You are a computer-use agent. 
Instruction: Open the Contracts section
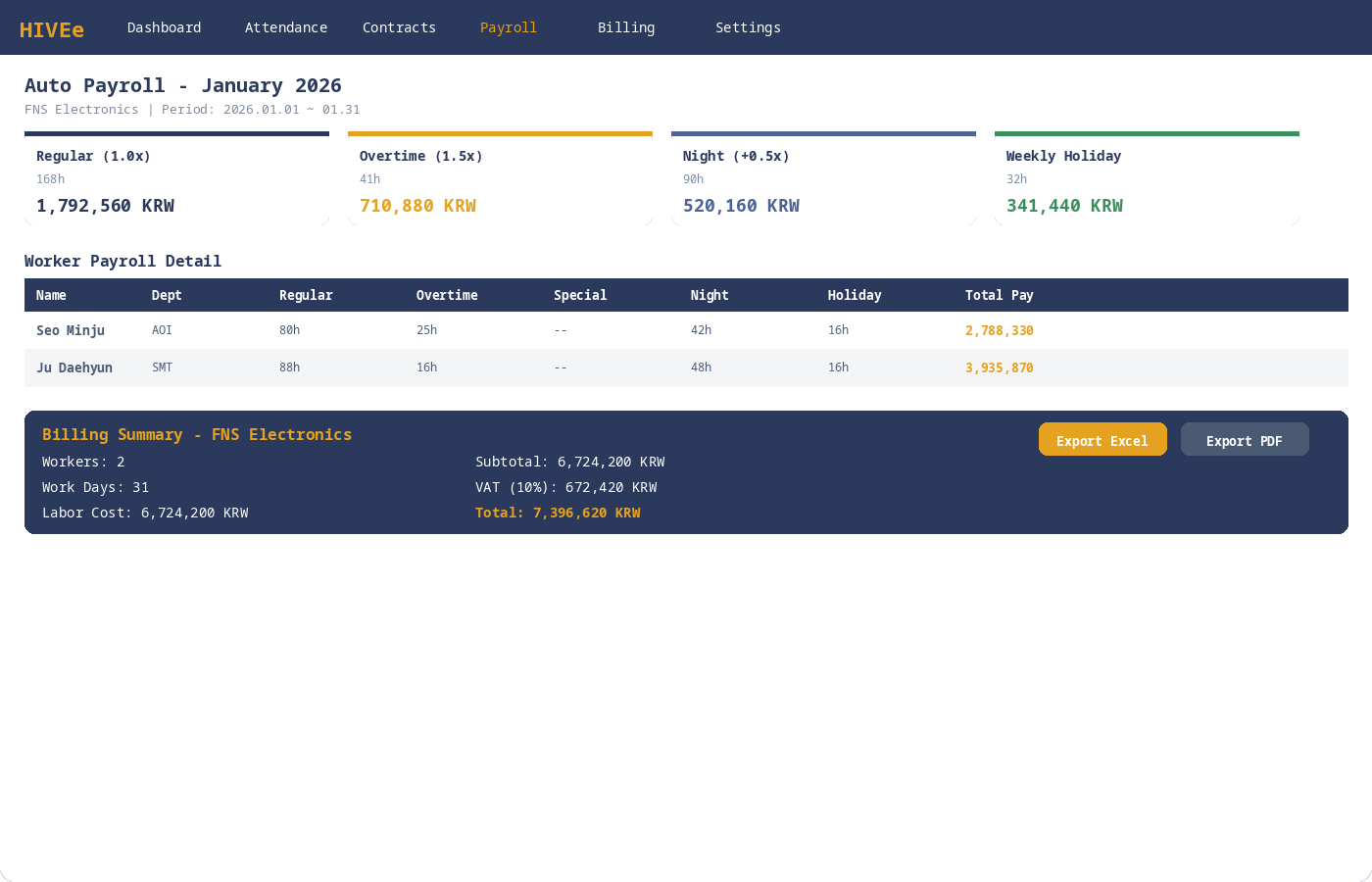[x=399, y=27]
